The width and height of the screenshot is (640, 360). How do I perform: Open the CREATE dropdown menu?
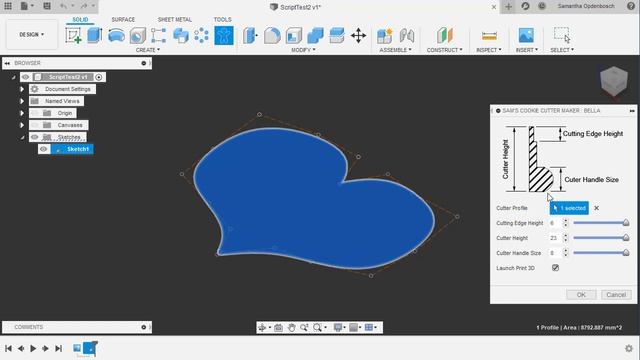148,50
